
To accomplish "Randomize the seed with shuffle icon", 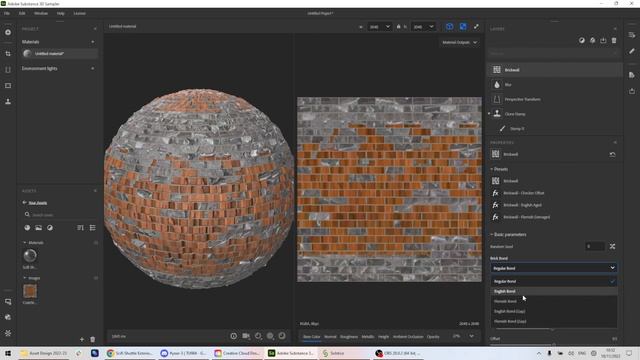I will (612, 246).
